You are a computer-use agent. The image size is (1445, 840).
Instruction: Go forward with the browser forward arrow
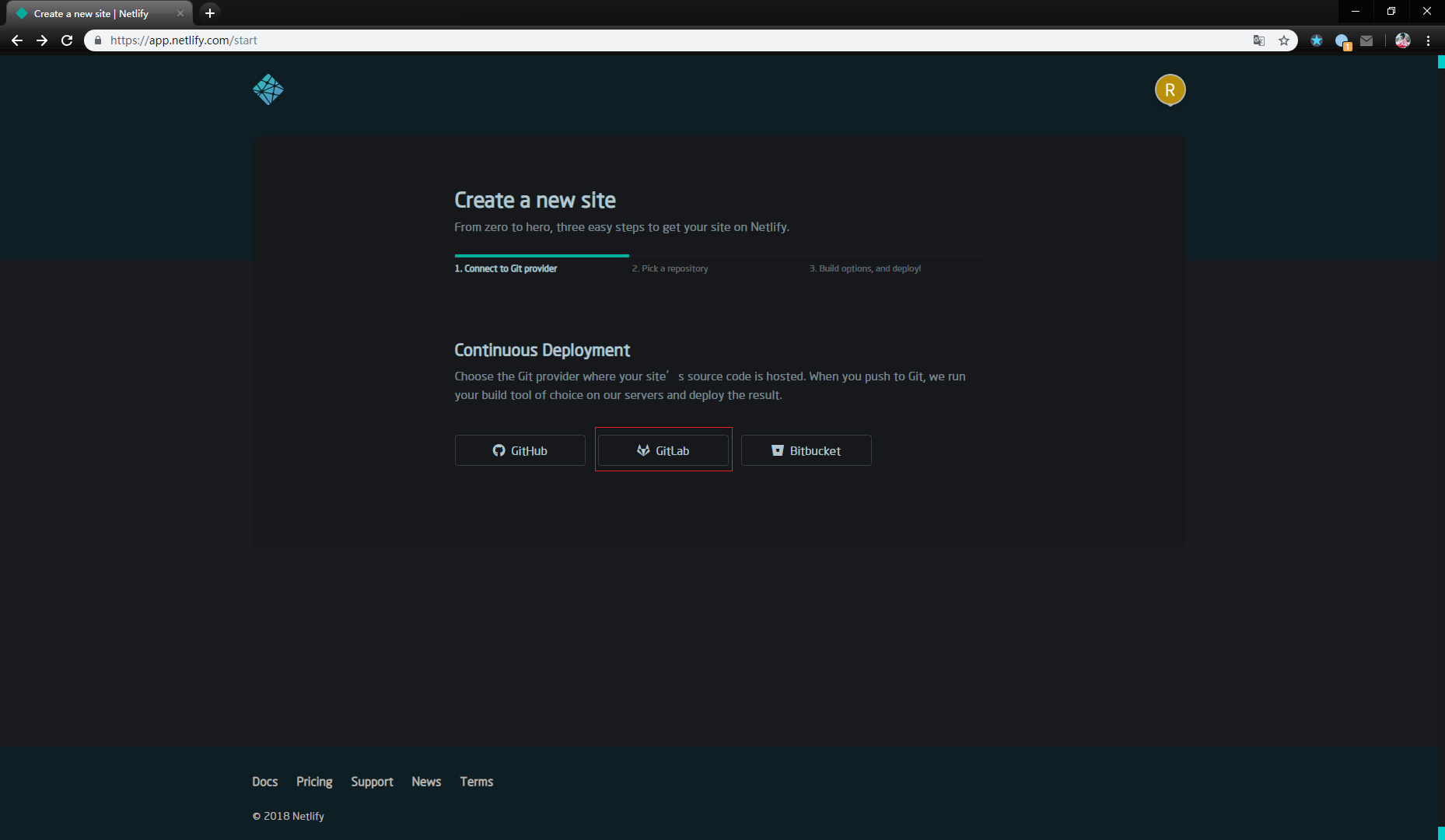tap(42, 40)
